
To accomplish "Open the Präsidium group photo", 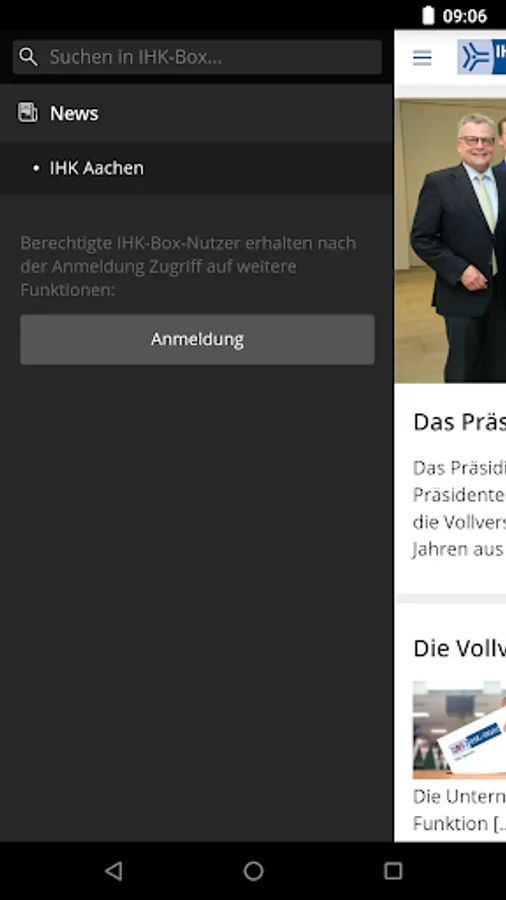I will [x=450, y=240].
